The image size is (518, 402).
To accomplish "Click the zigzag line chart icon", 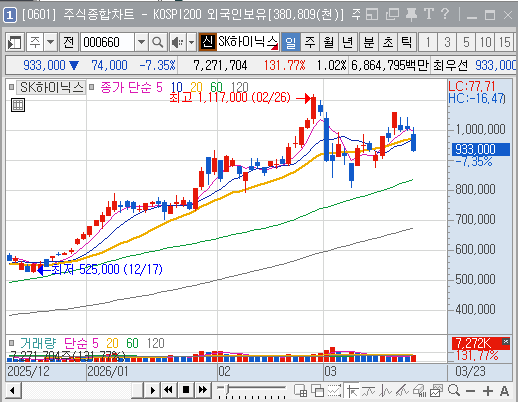I will tap(386, 391).
